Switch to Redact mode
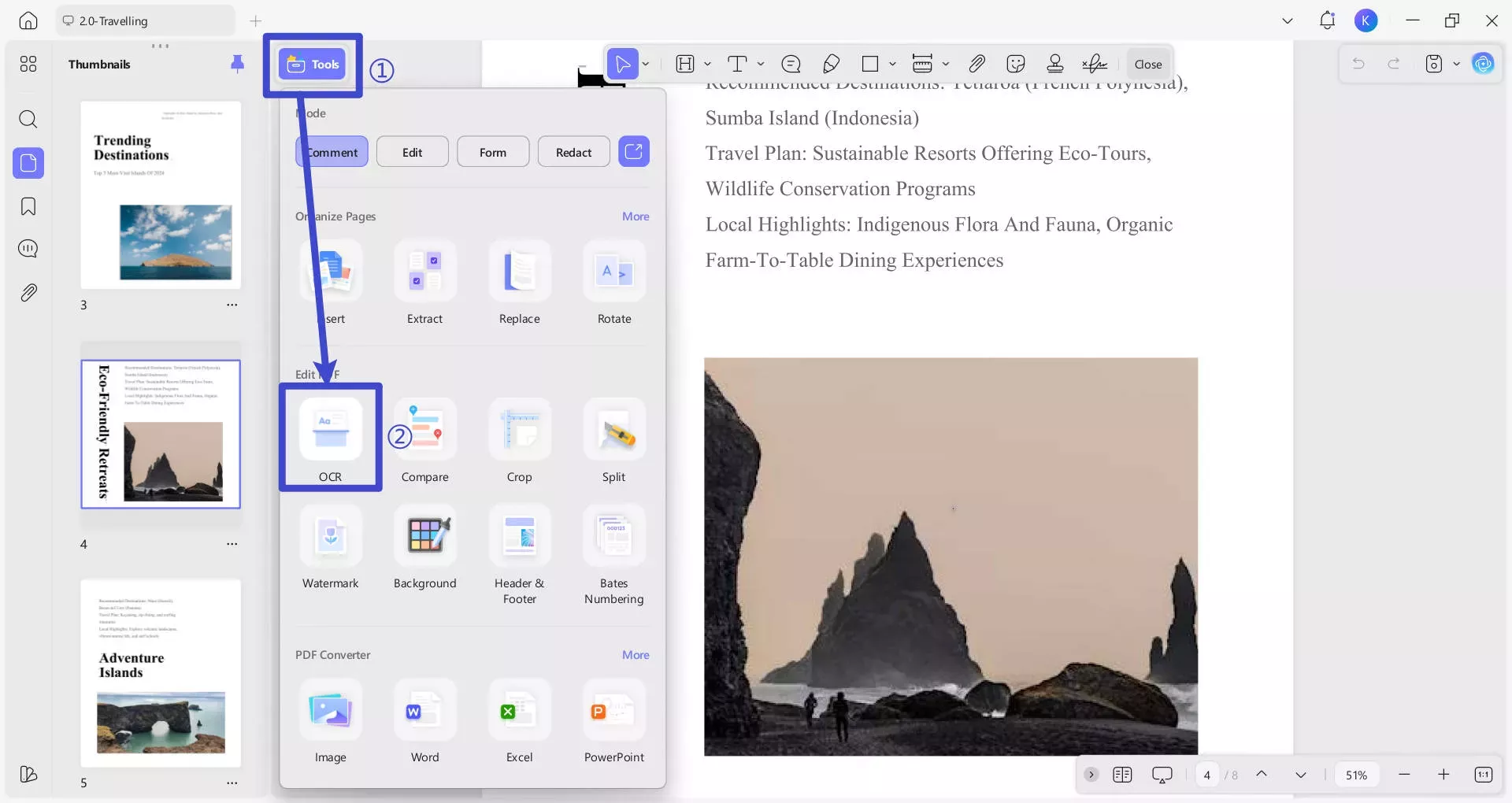The height and width of the screenshot is (803, 1512). [x=573, y=152]
